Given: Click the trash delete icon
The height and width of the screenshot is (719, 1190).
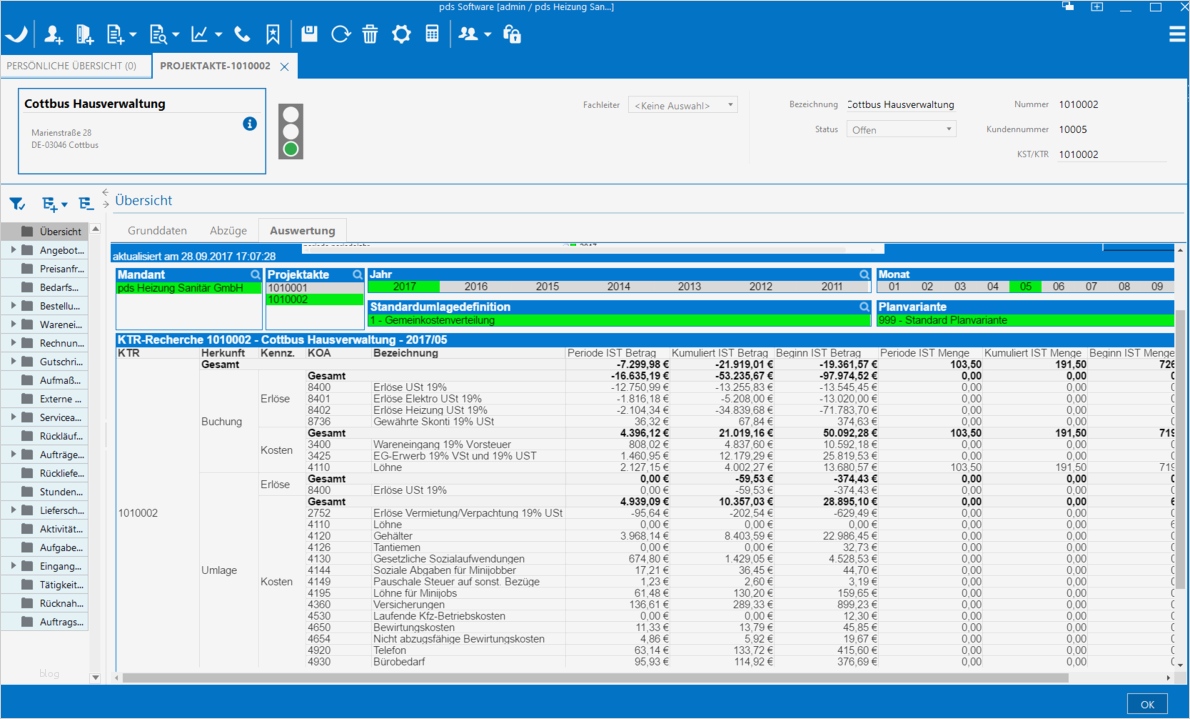Looking at the screenshot, I should coord(370,35).
